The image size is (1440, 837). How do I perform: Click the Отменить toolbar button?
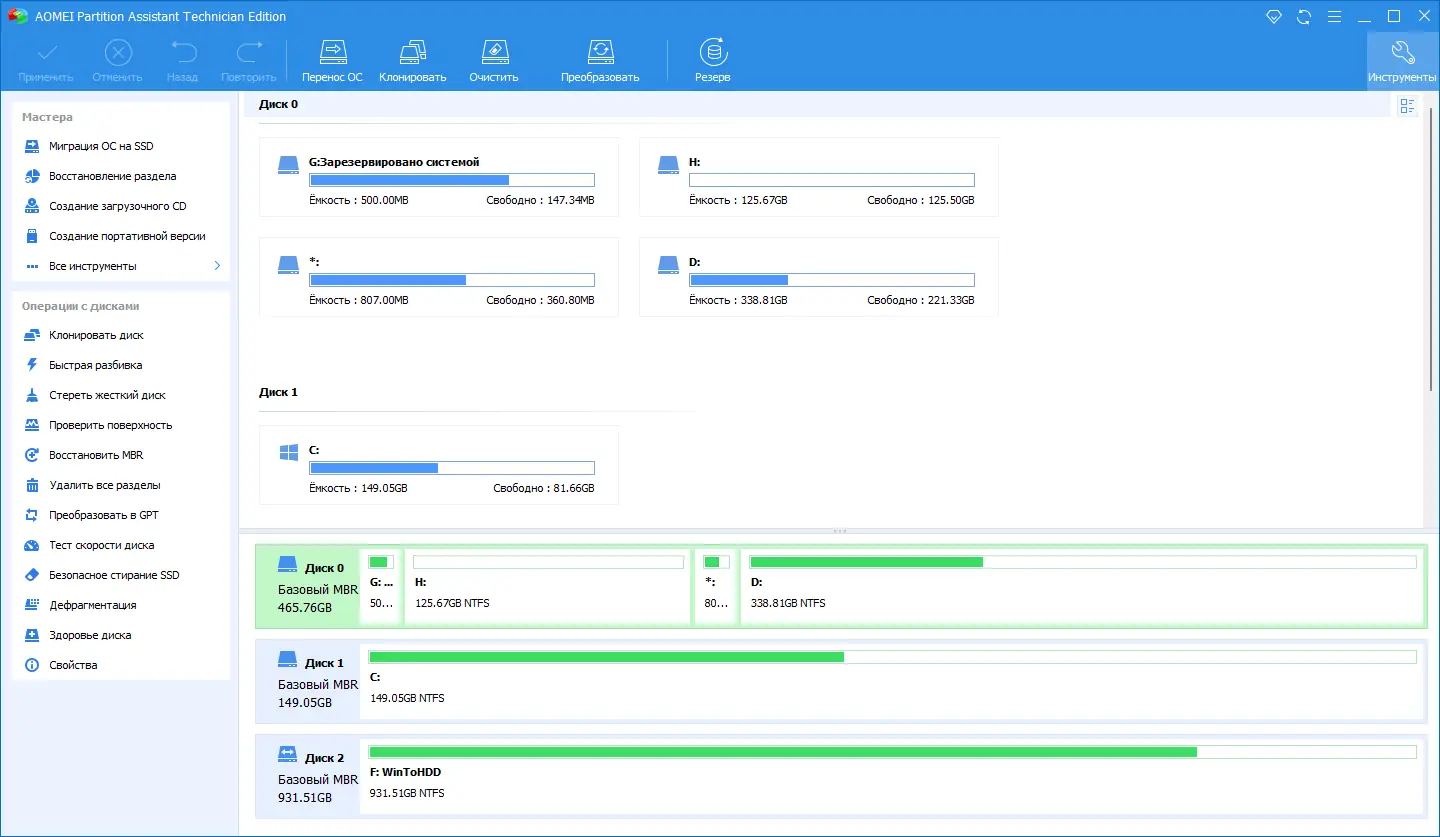[x=118, y=61]
